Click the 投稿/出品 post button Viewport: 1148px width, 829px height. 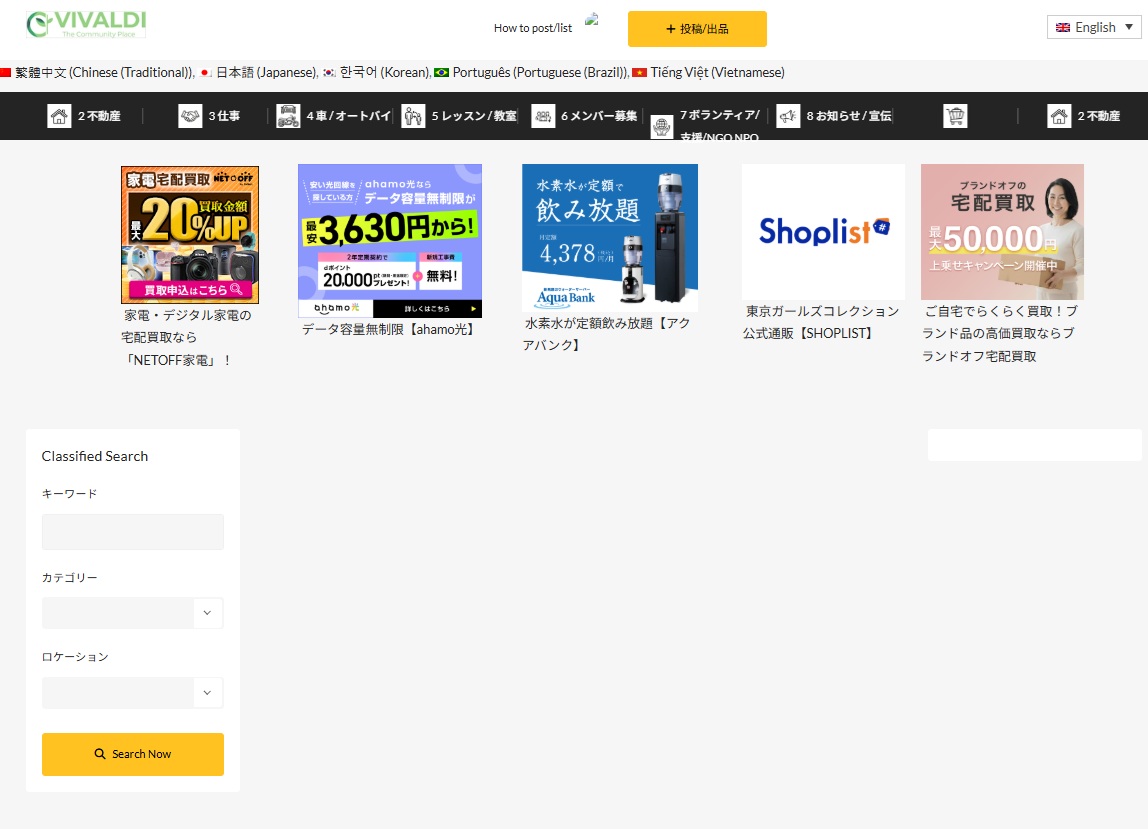point(697,29)
